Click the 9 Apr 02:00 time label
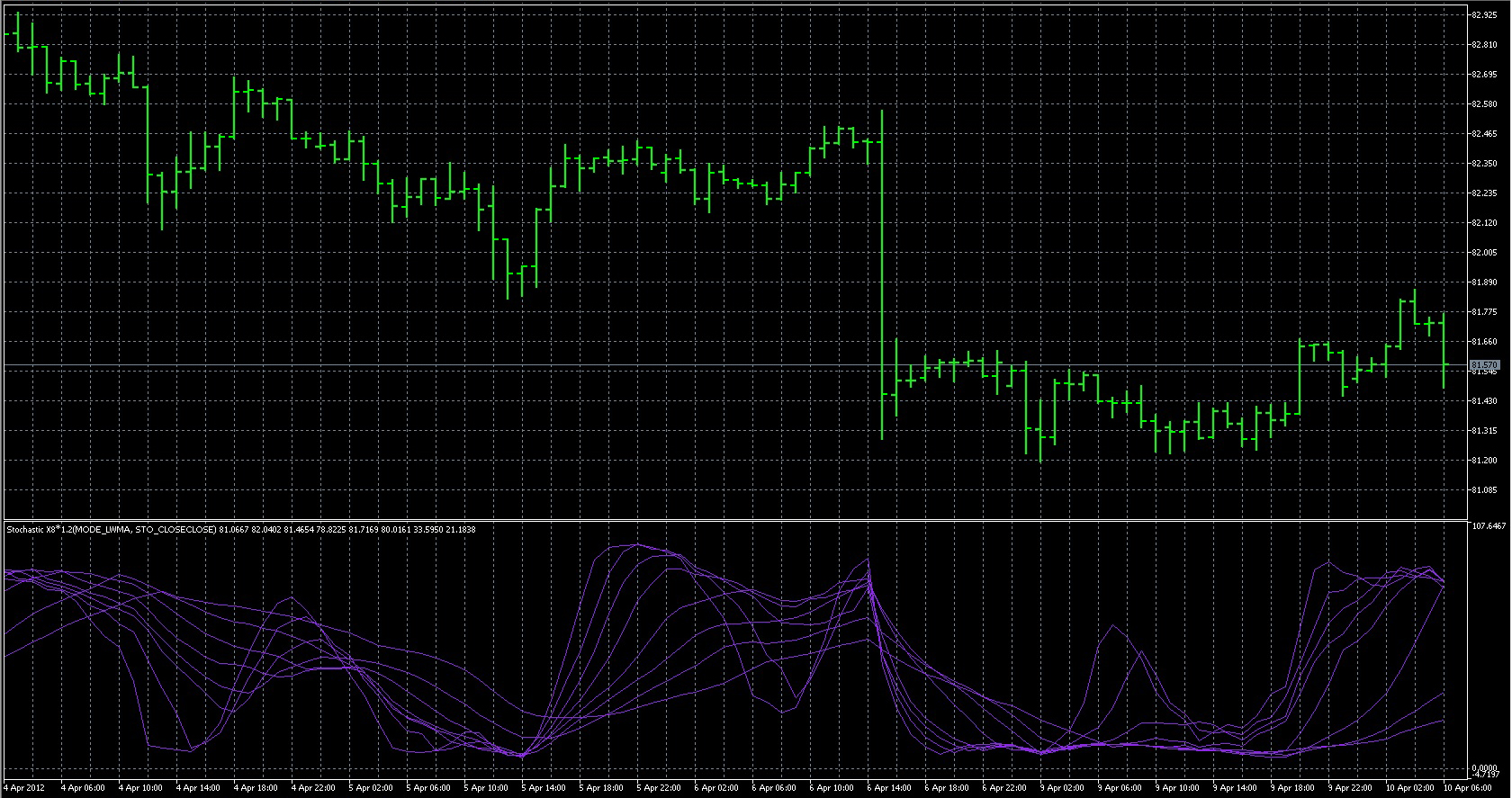 [1063, 788]
